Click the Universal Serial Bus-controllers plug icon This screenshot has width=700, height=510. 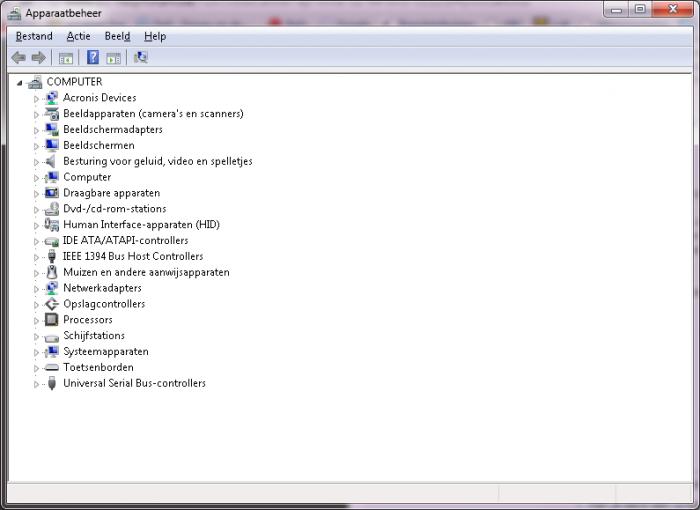tap(52, 383)
